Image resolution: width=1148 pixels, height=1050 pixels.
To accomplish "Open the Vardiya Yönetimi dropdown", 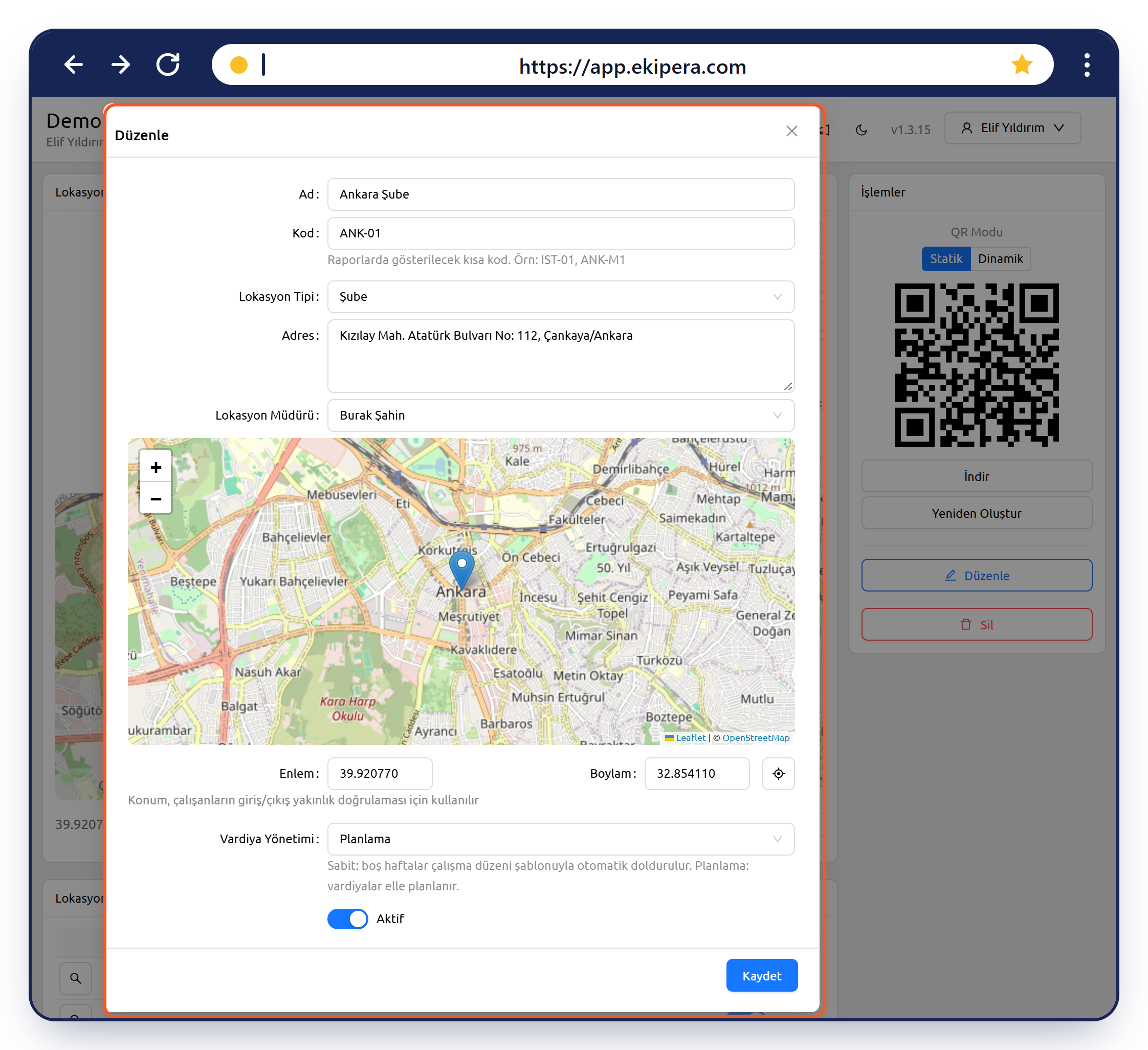I will [x=560, y=839].
